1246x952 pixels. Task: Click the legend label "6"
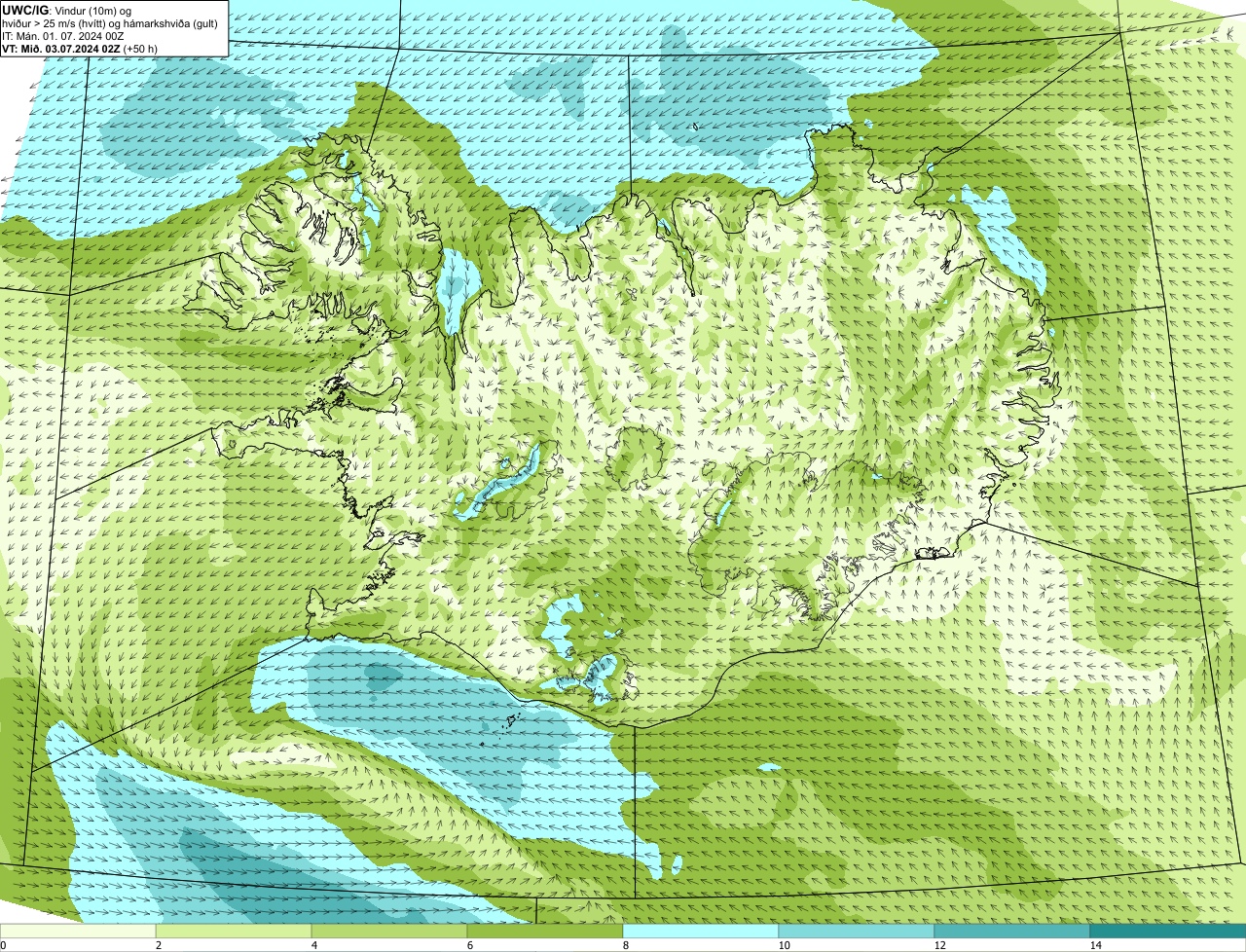tap(469, 945)
